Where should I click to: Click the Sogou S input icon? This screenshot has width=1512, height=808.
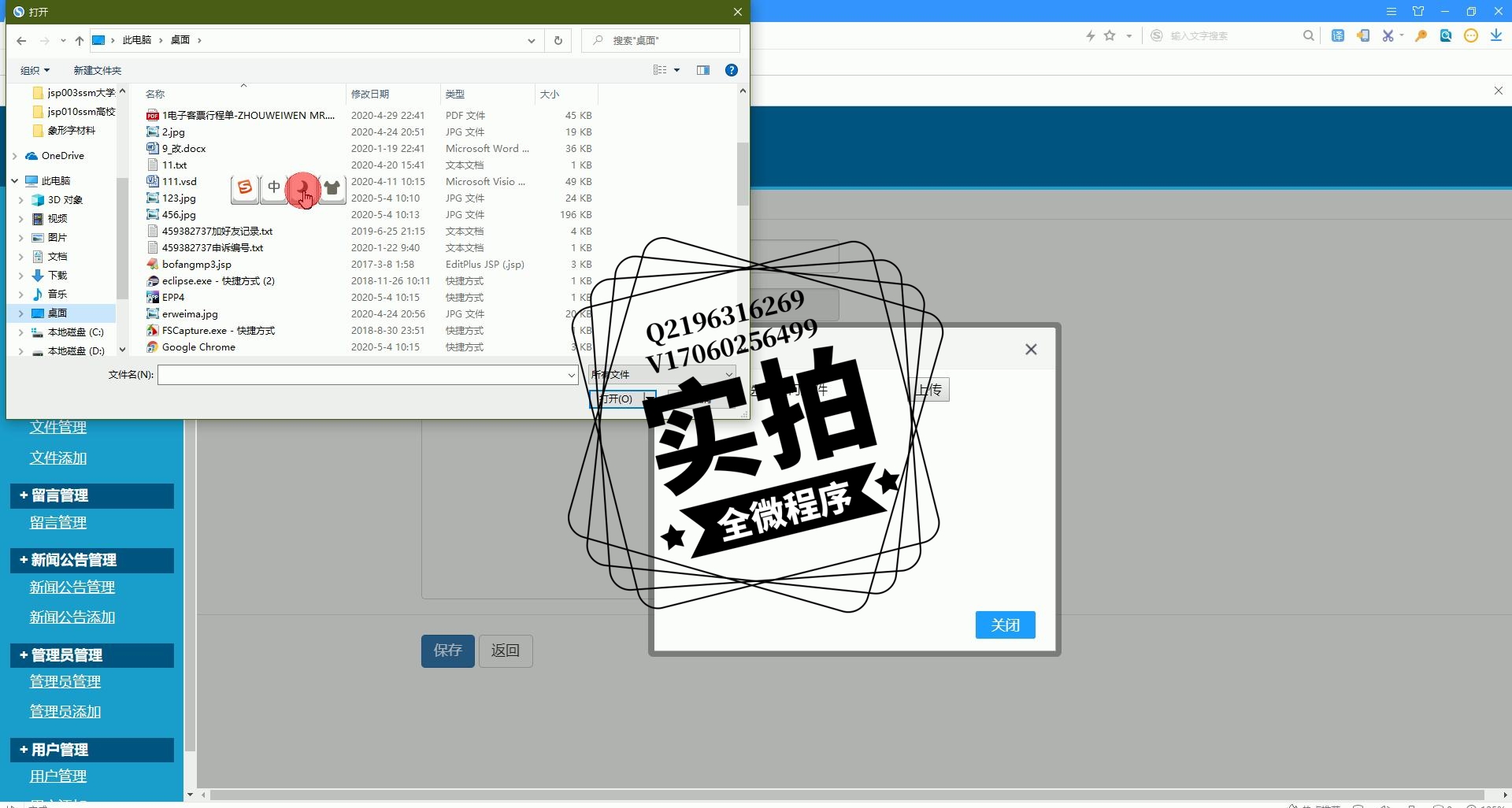point(245,187)
